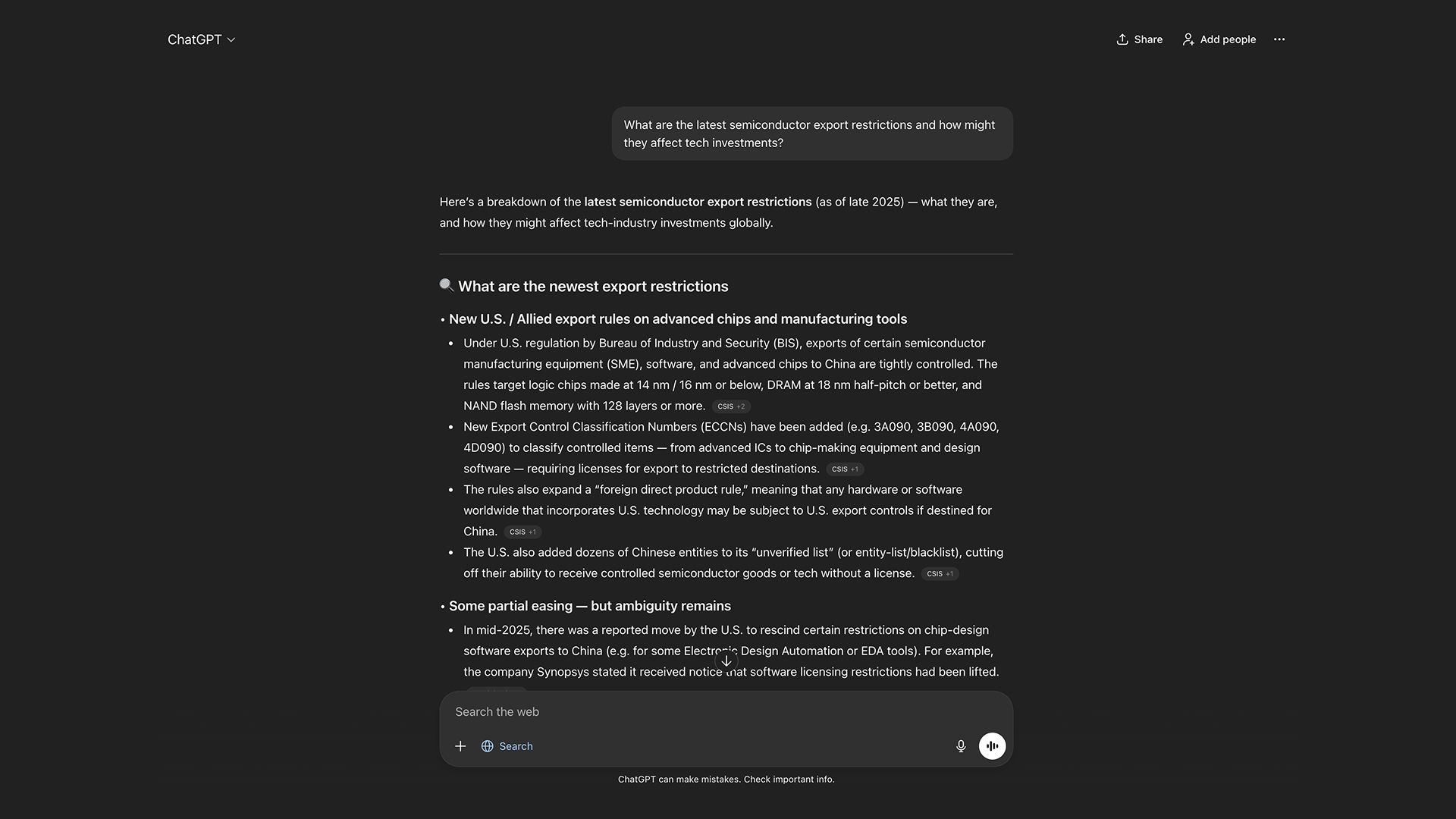
Task: Toggle web search mode on
Action: coord(507,745)
